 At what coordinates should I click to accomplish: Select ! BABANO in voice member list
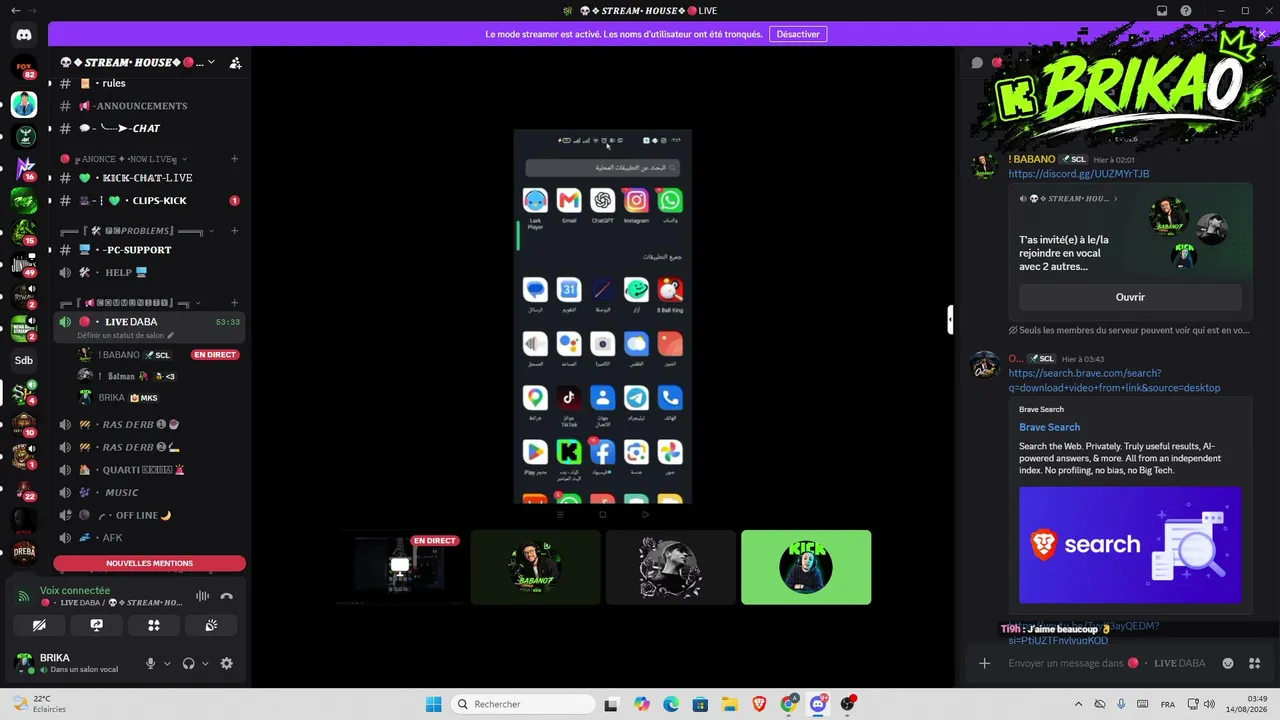click(x=160, y=355)
